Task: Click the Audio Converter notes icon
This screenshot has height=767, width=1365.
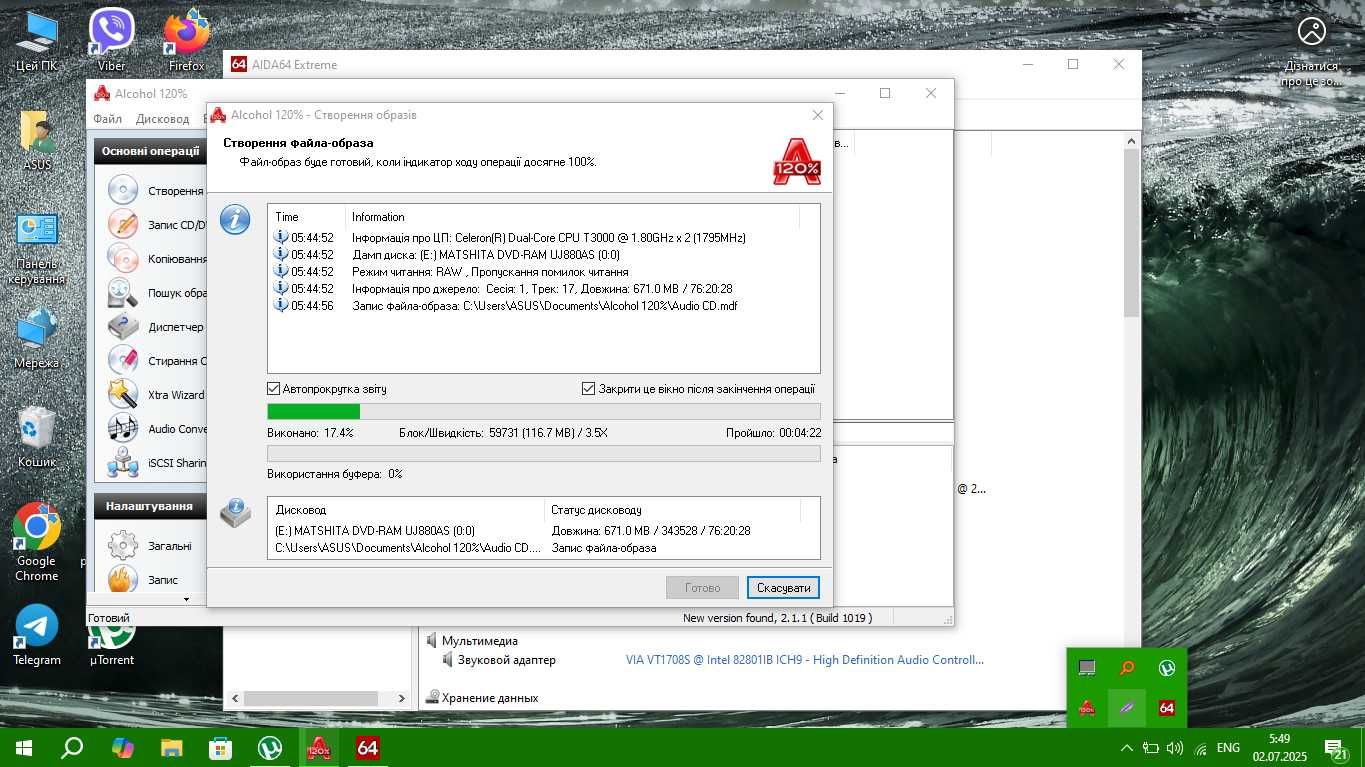Action: 123,428
